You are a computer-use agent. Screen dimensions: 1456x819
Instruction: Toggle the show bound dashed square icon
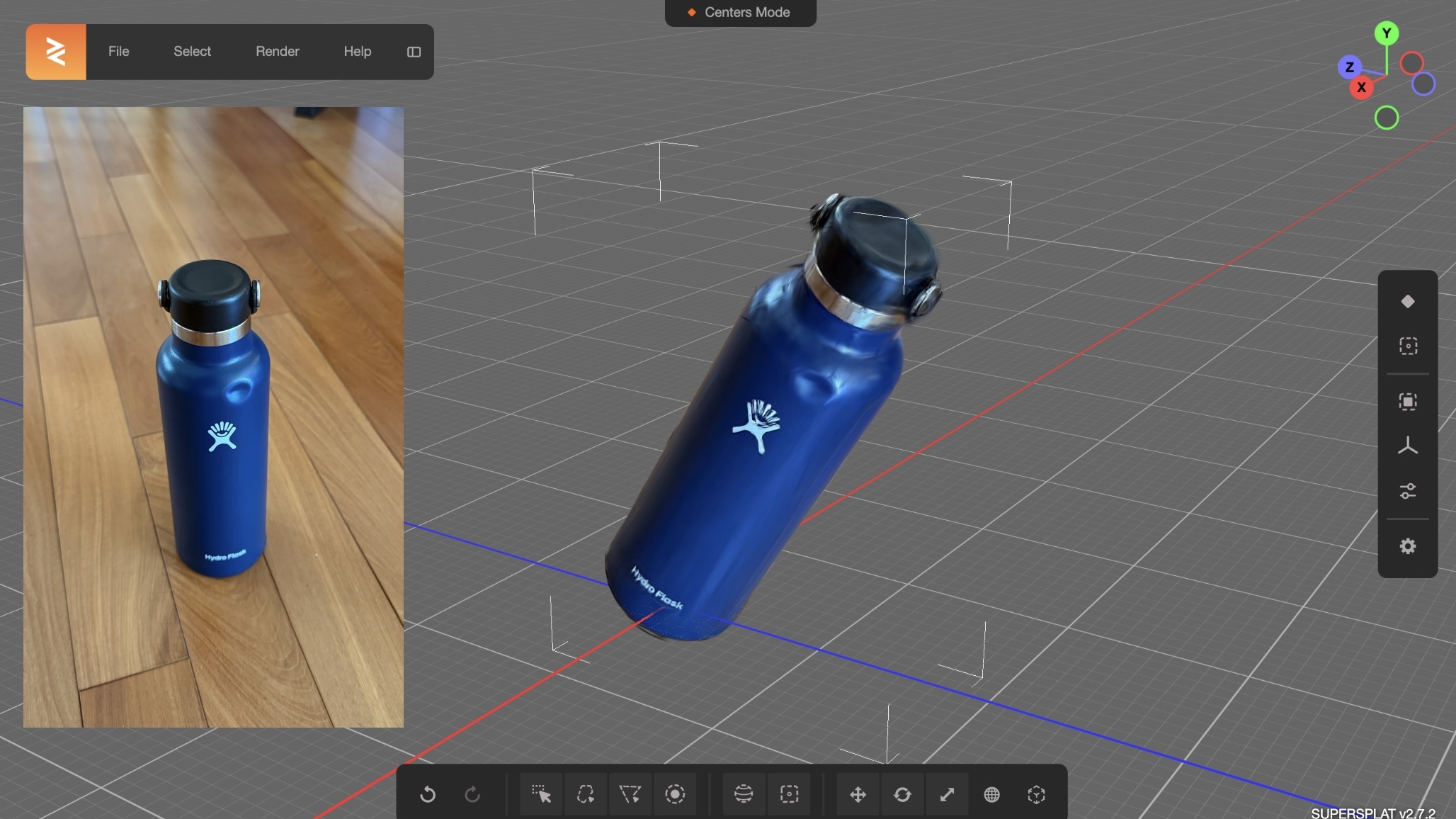coord(1408,346)
